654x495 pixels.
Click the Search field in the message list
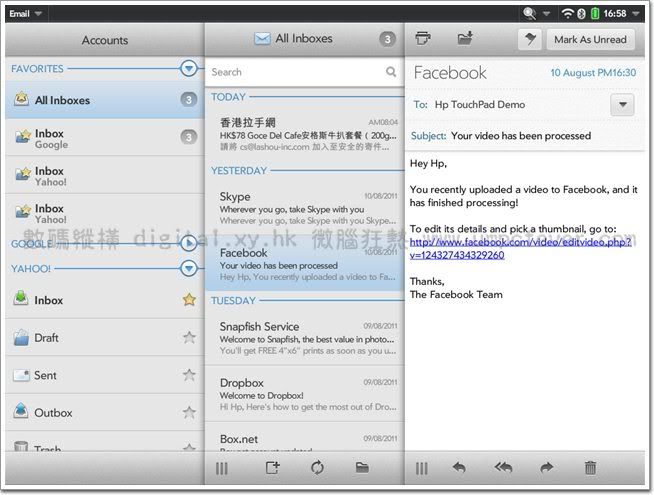[295, 72]
